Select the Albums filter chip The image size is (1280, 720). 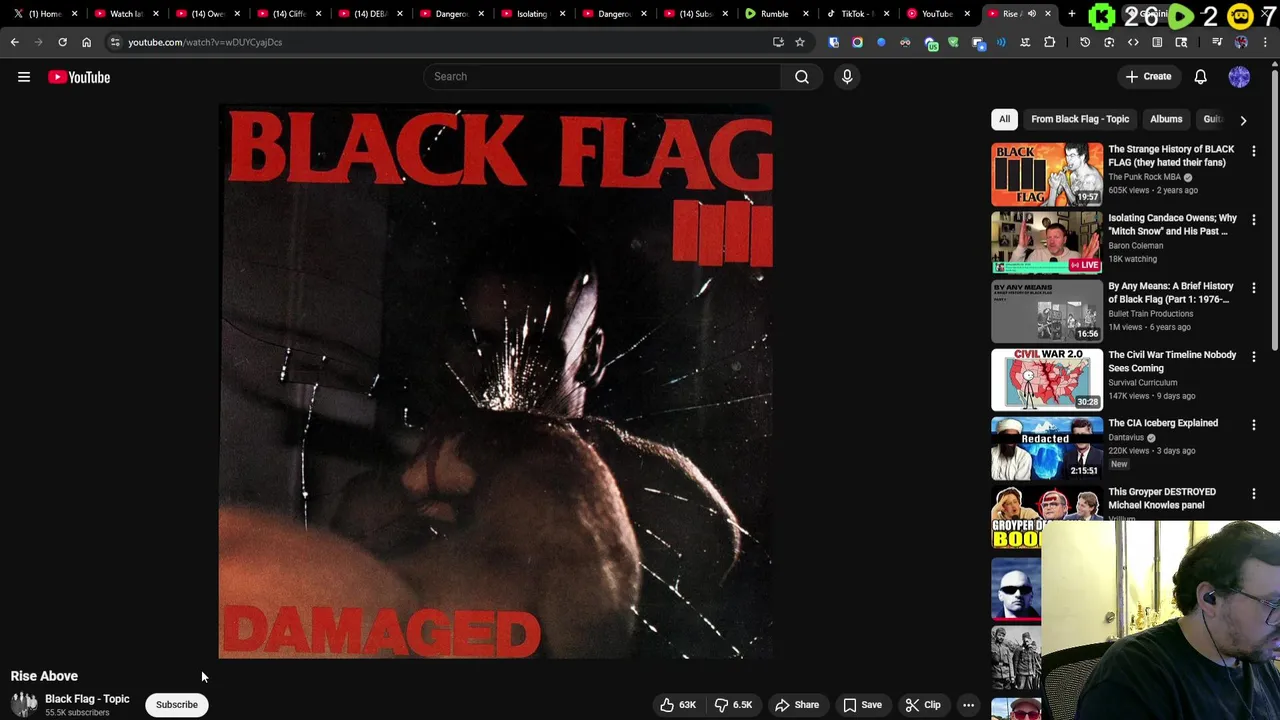1166,119
